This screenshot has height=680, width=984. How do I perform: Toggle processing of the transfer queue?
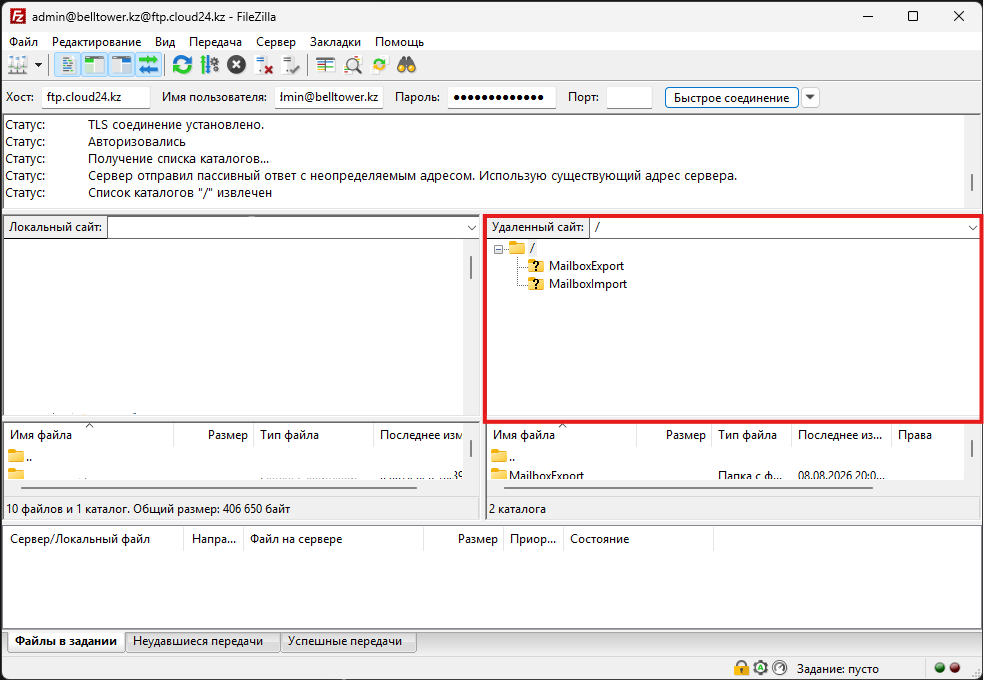[209, 65]
